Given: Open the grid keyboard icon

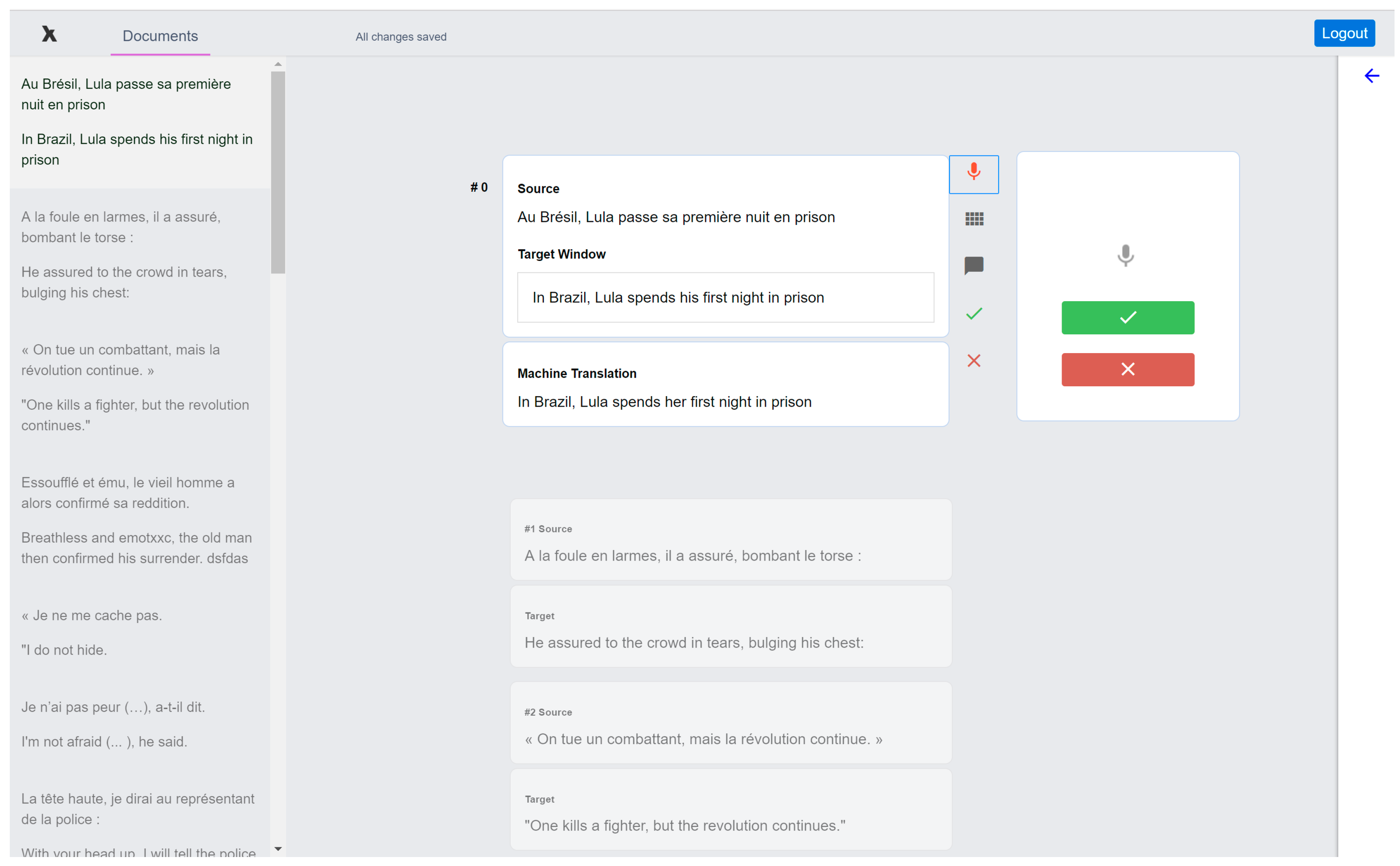Looking at the screenshot, I should (x=974, y=219).
